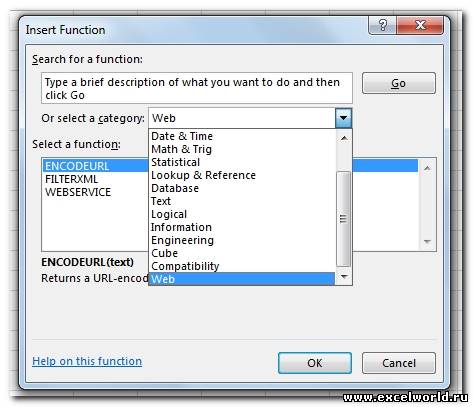473x407 pixels.
Task: Pick the Engineering category
Action: [242, 240]
